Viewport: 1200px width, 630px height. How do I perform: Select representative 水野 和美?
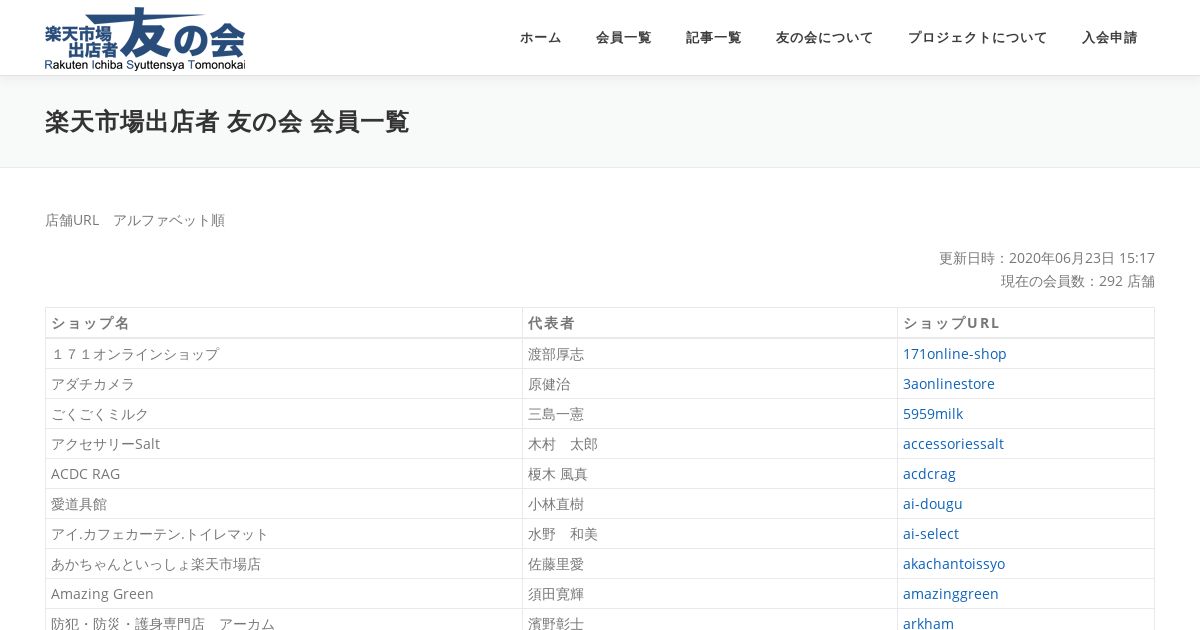point(710,534)
